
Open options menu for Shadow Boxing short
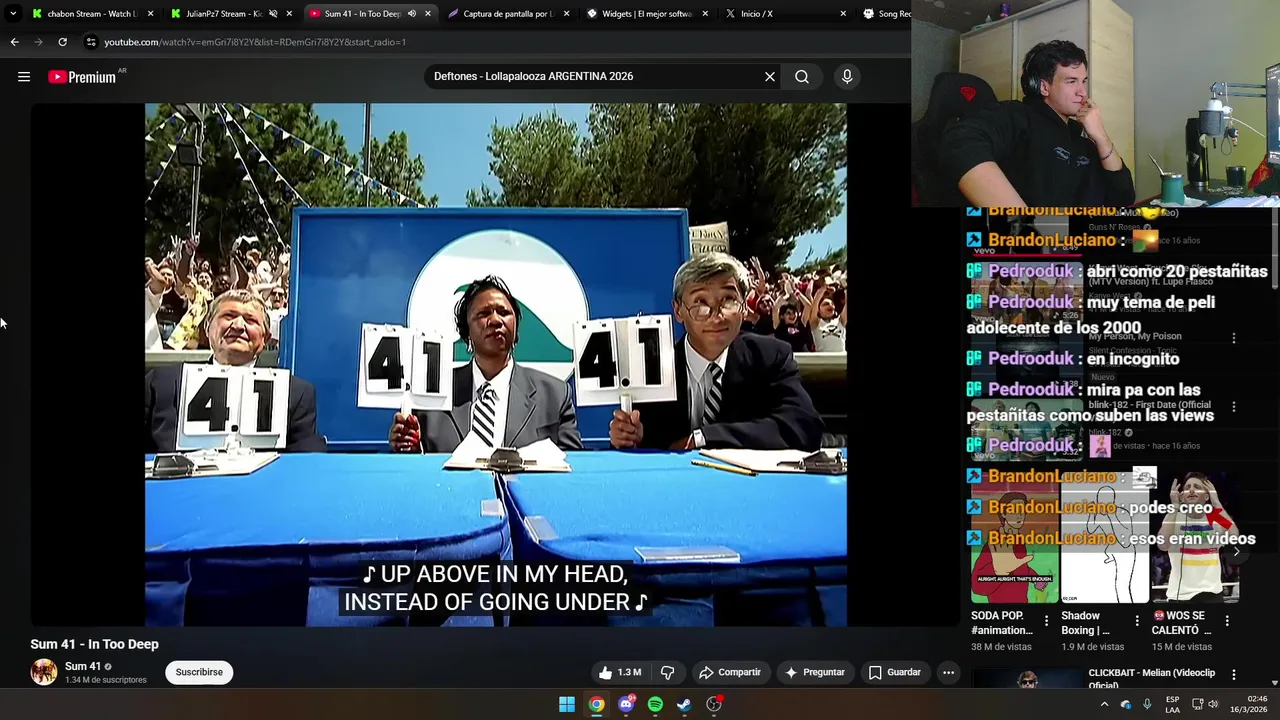[x=1137, y=621]
